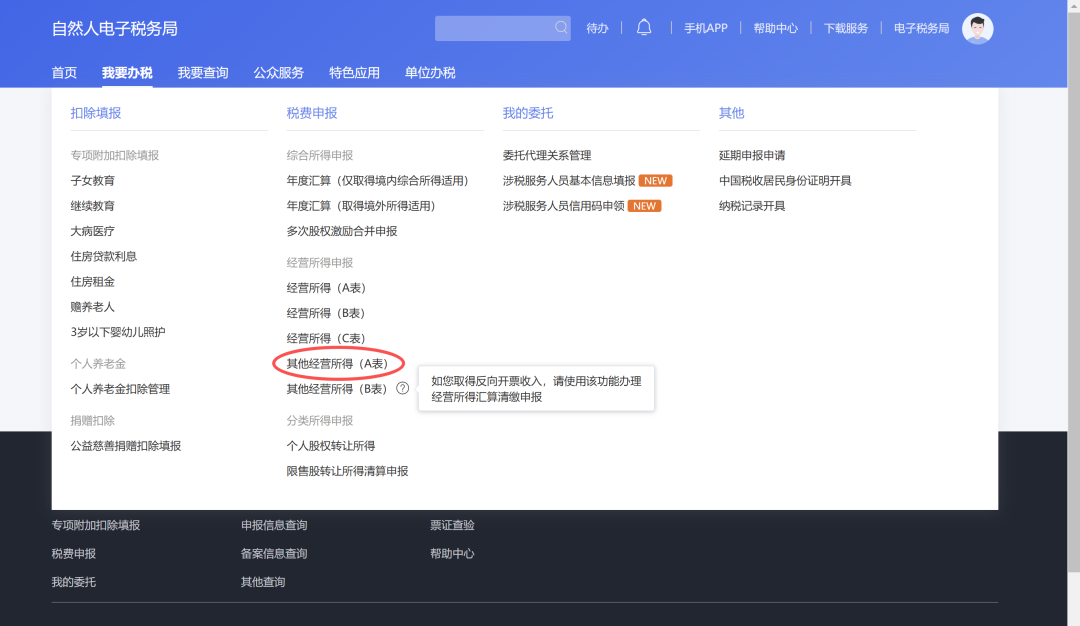Viewport: 1080px width, 626px height.
Task: Open 待办 in the top bar
Action: pyautogui.click(x=597, y=28)
